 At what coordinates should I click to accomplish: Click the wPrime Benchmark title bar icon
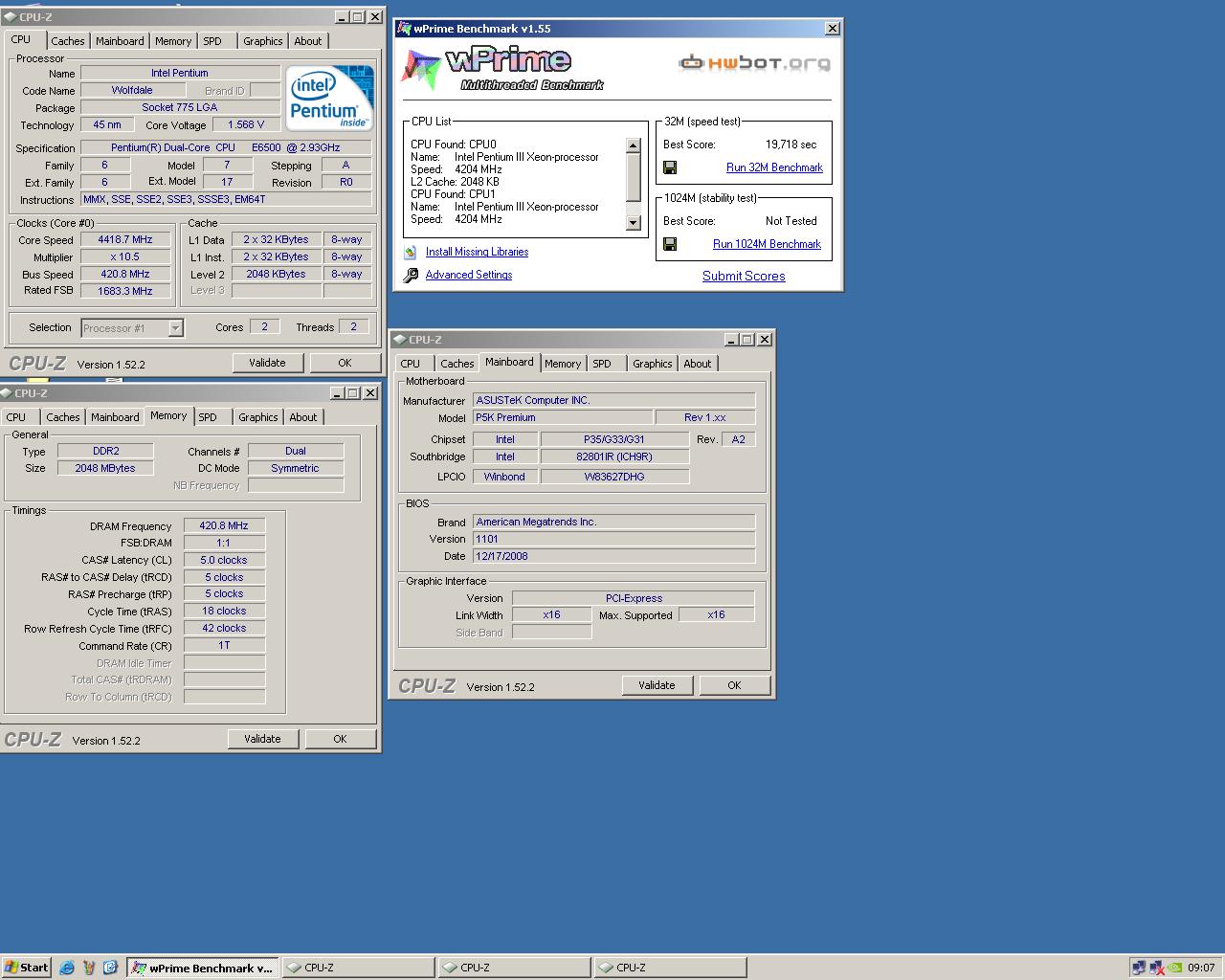[405, 29]
